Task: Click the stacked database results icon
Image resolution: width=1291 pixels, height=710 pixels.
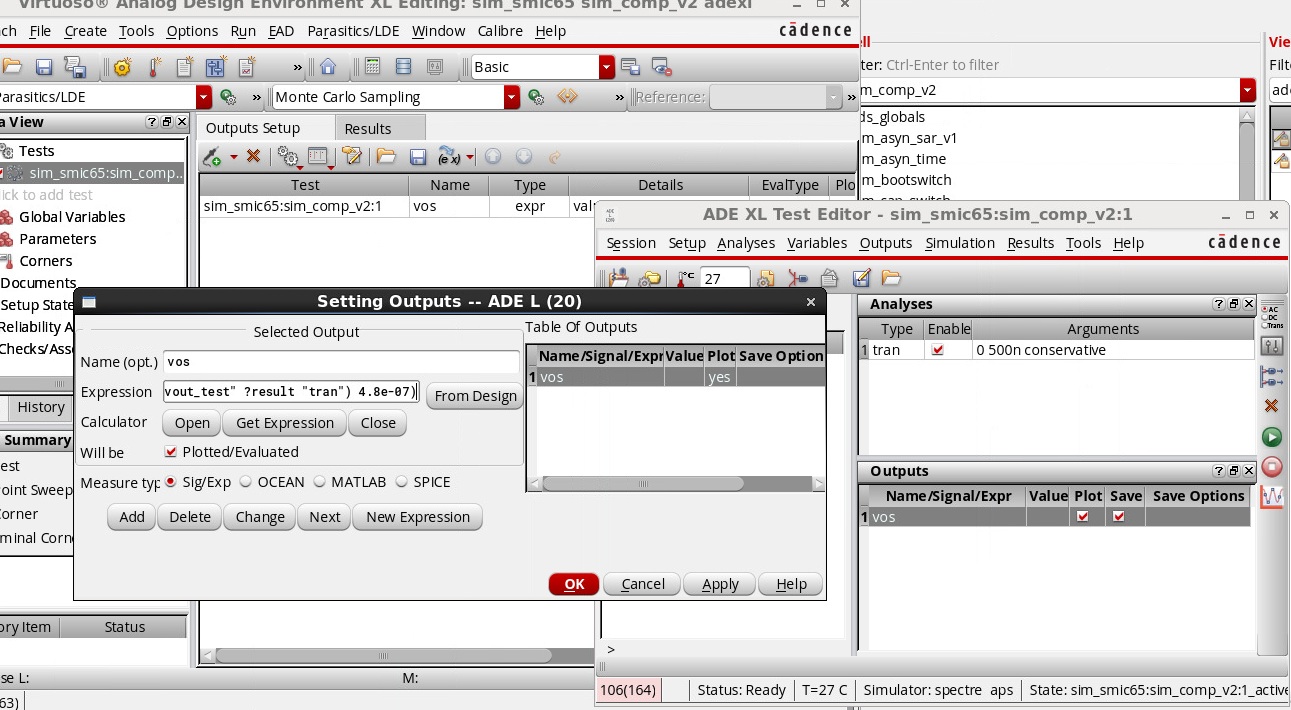Action: coord(404,67)
